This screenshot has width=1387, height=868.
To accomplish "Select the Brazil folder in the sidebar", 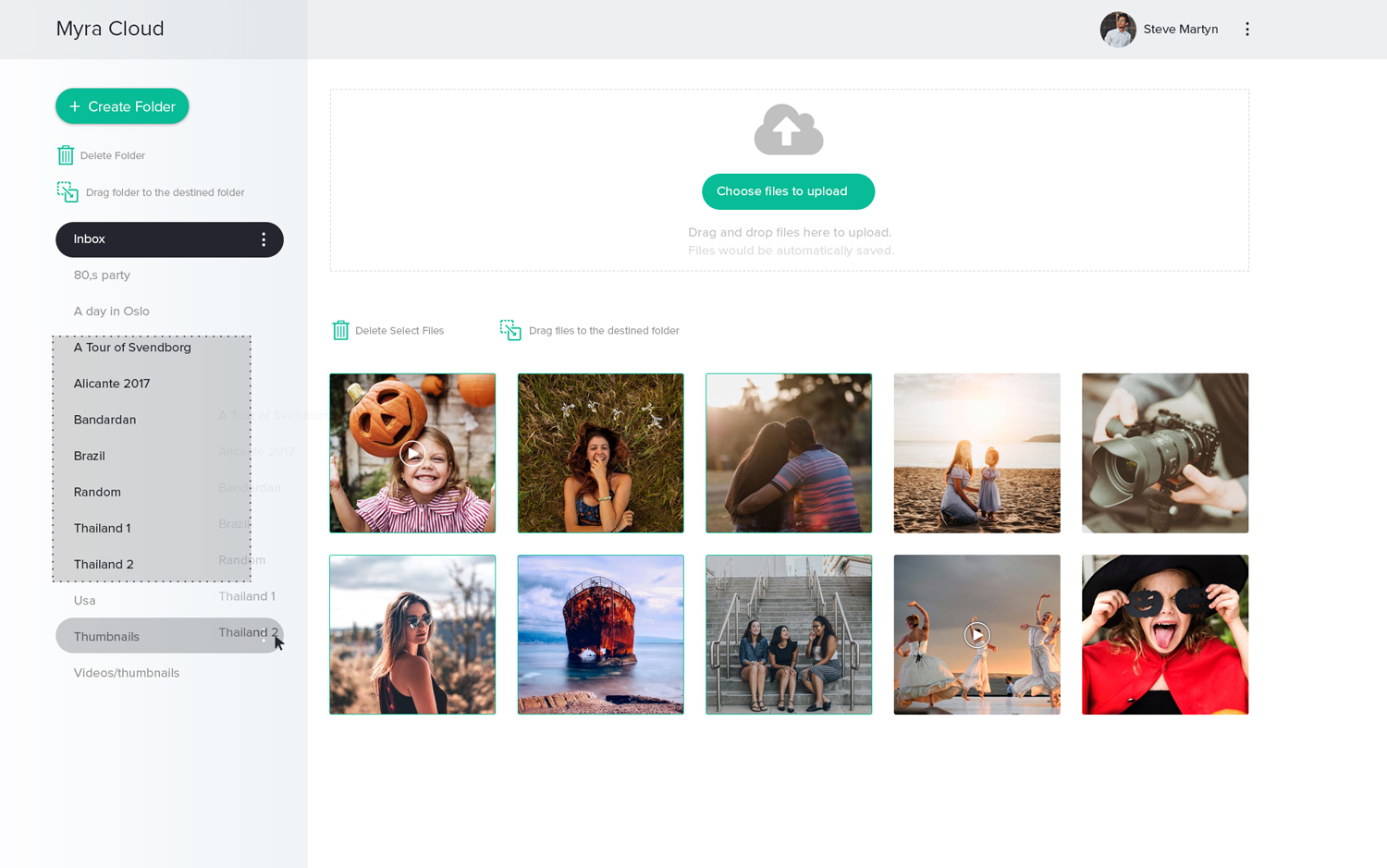I will [89, 455].
